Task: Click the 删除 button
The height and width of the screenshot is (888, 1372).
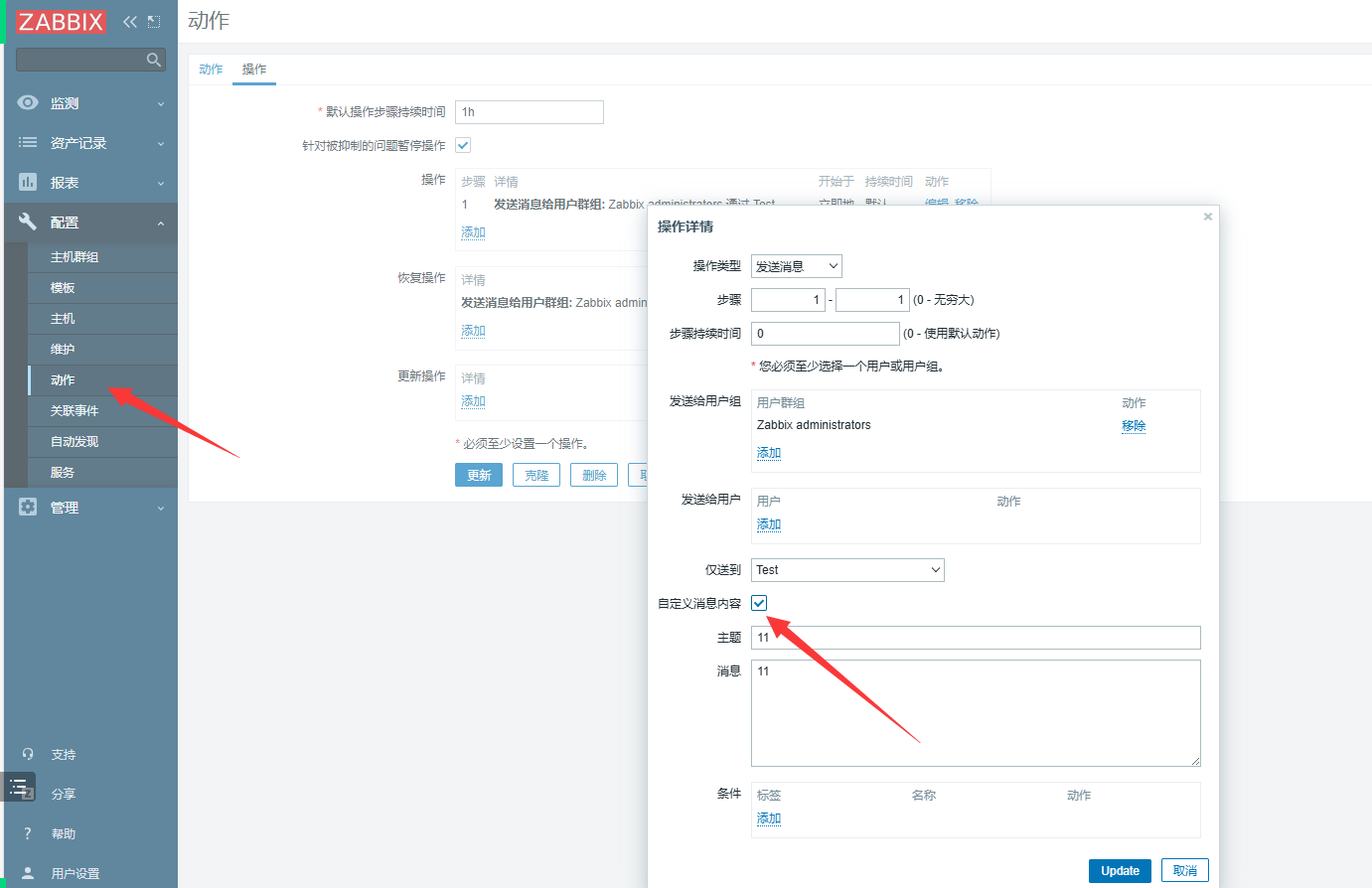Action: click(x=594, y=475)
